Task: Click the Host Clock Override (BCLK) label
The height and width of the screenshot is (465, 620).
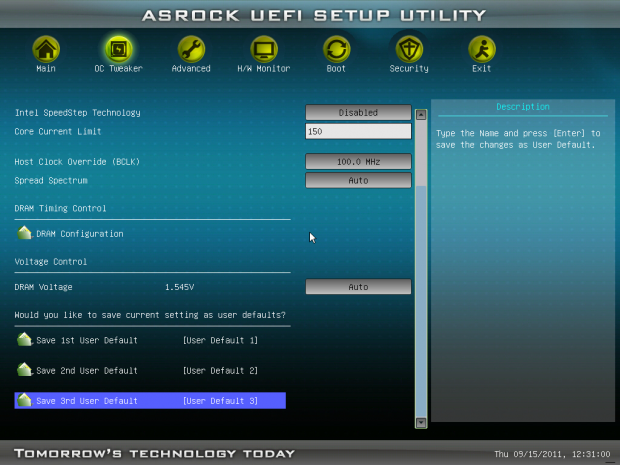Action: [x=77, y=162]
